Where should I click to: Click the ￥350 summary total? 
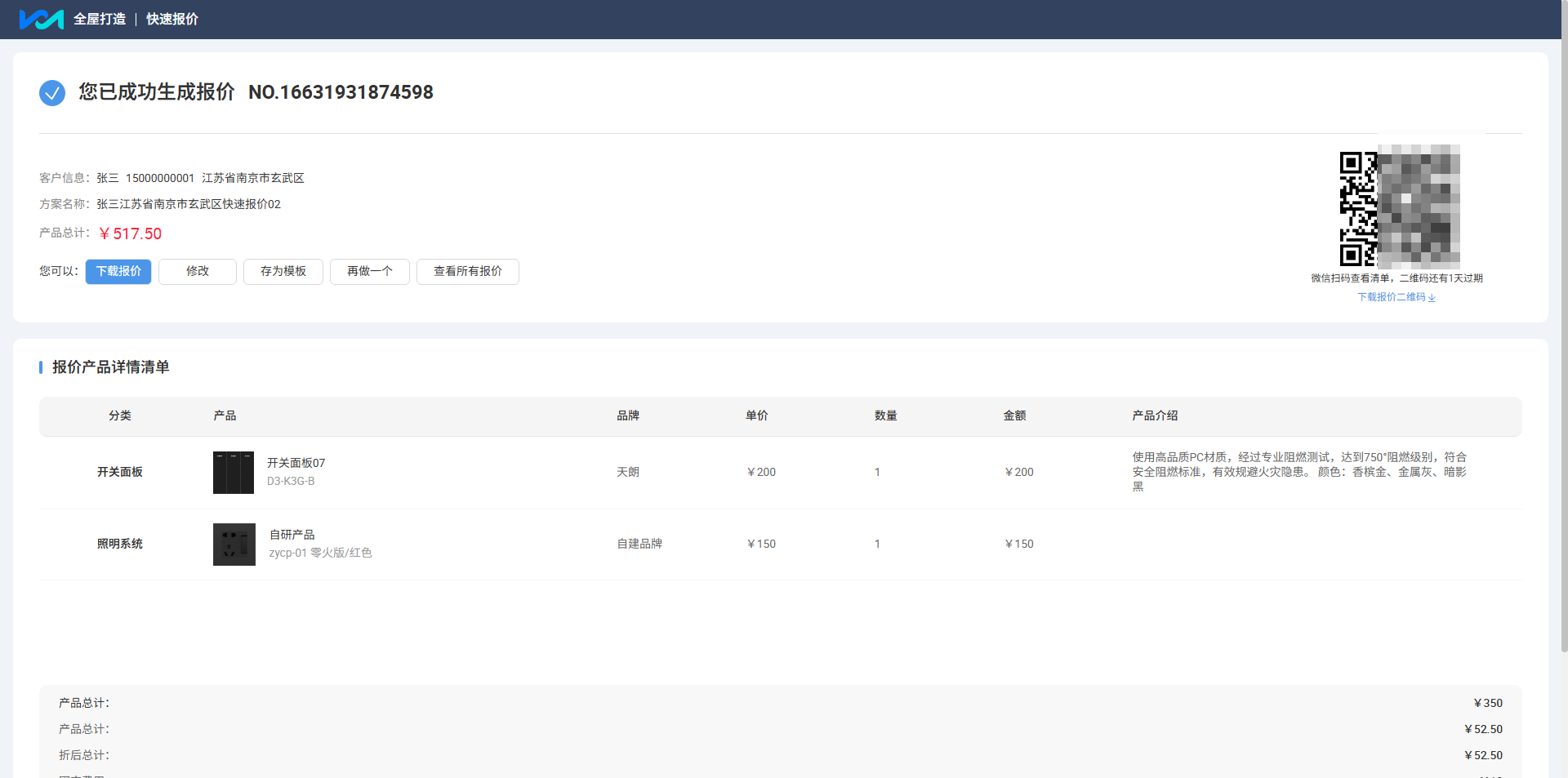1488,703
